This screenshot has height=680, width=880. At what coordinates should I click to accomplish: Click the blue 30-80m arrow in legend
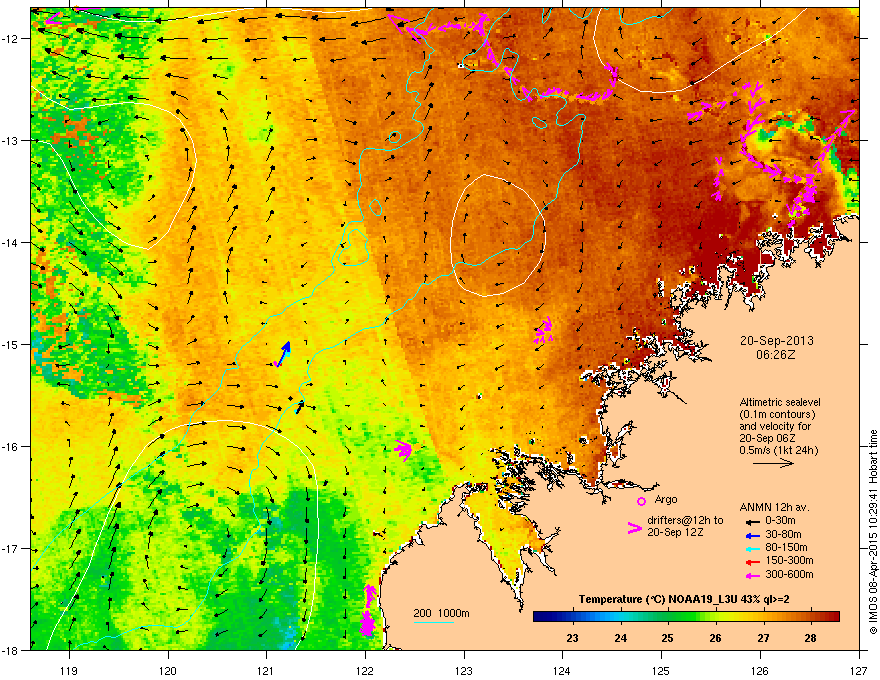[x=751, y=535]
